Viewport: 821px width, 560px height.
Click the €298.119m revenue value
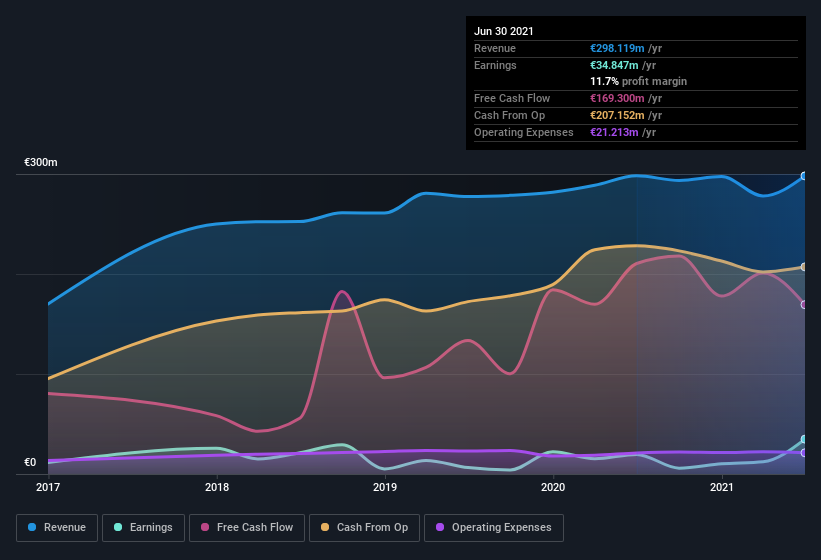[x=617, y=48]
